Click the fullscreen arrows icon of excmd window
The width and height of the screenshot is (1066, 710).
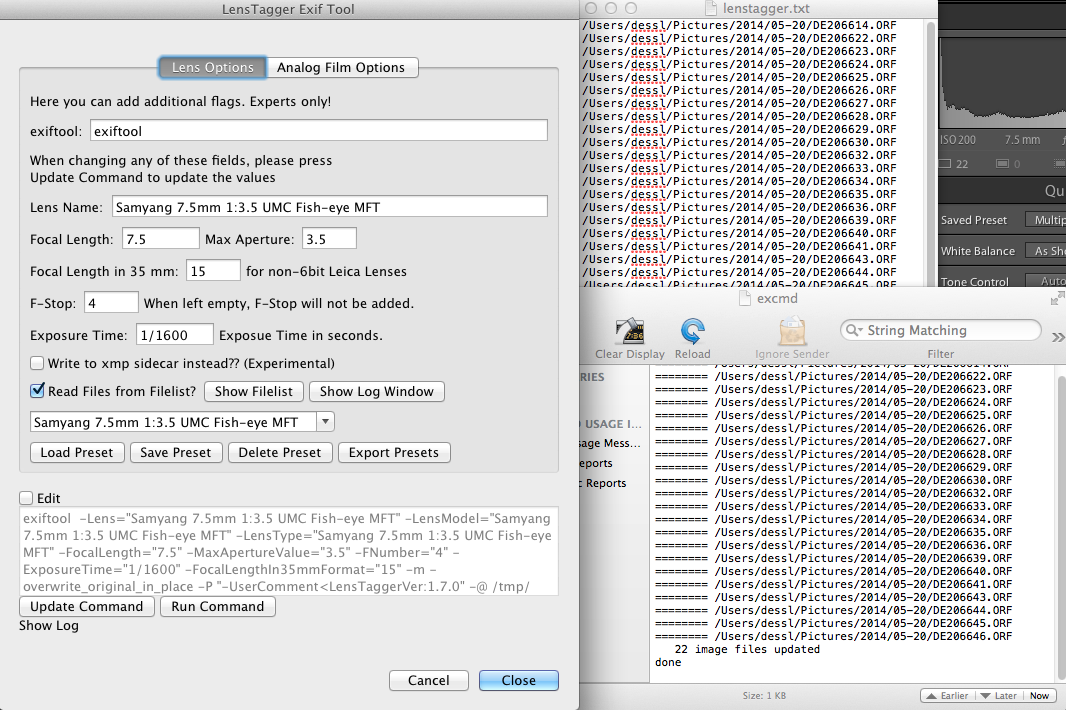coord(1057,298)
